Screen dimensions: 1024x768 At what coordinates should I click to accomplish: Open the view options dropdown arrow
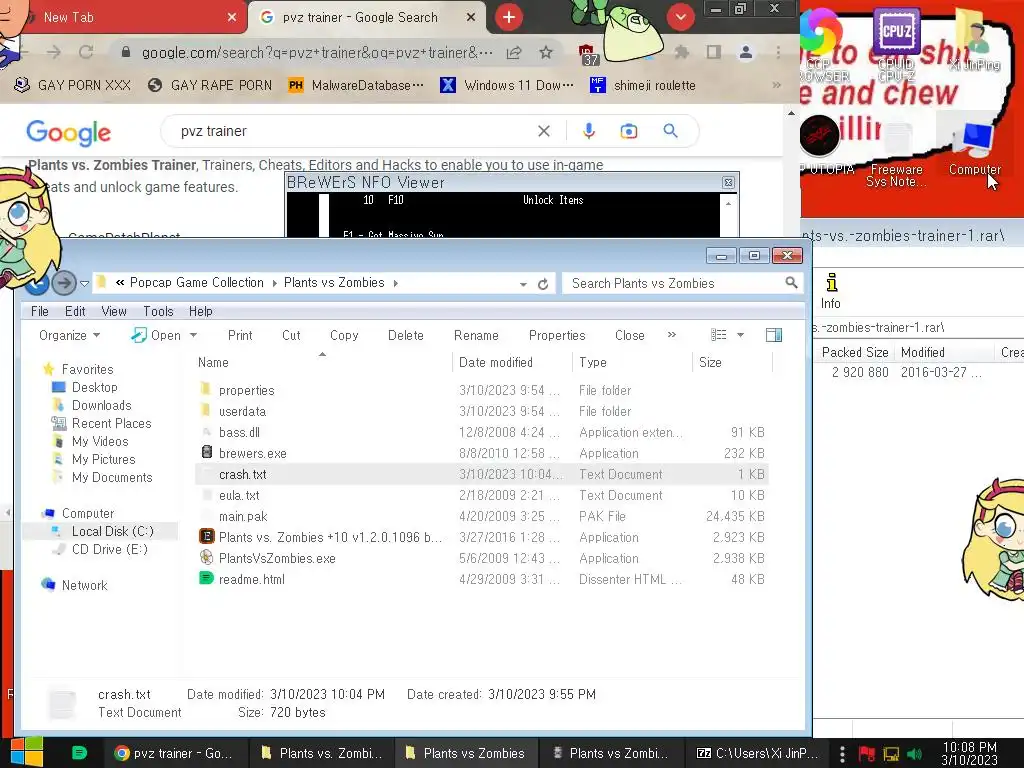[741, 335]
